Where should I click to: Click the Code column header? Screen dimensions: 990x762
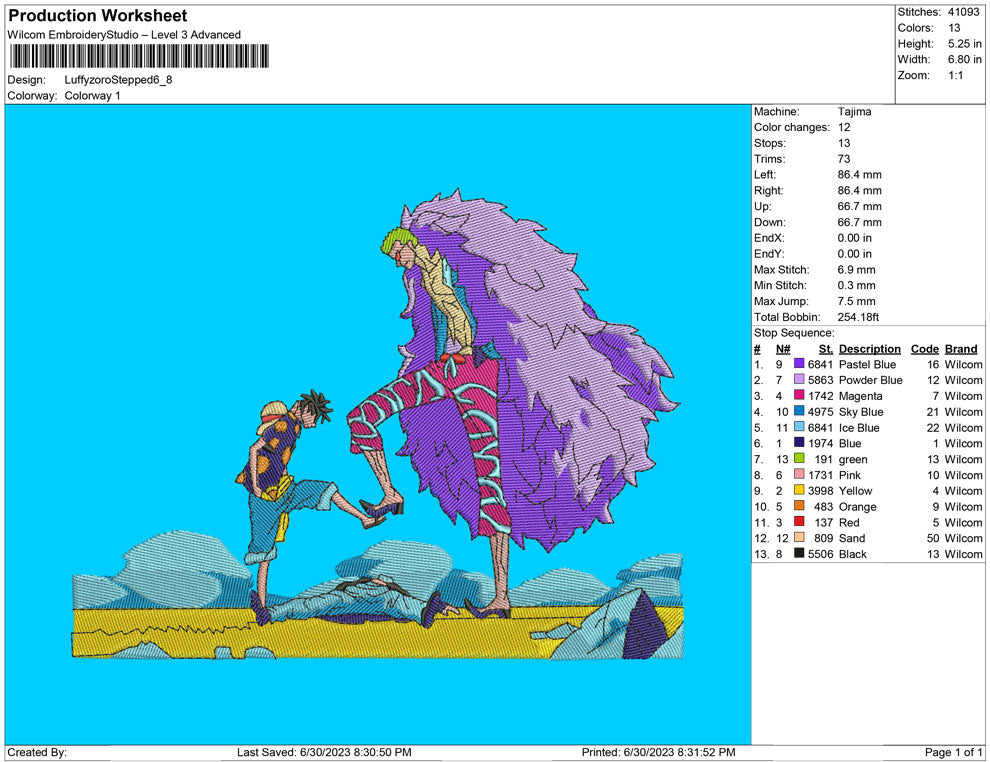pos(924,349)
